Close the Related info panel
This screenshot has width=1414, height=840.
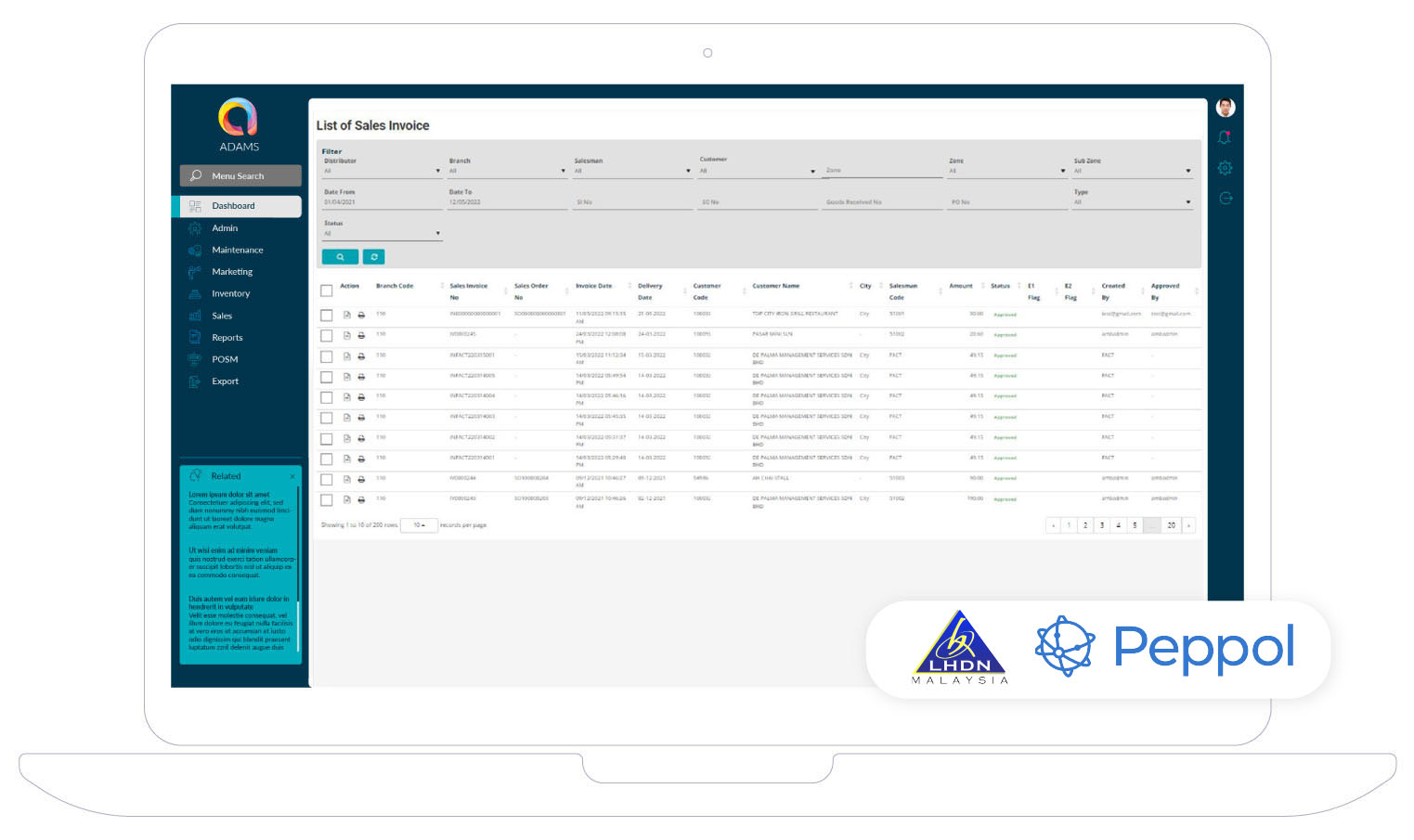pos(292,476)
